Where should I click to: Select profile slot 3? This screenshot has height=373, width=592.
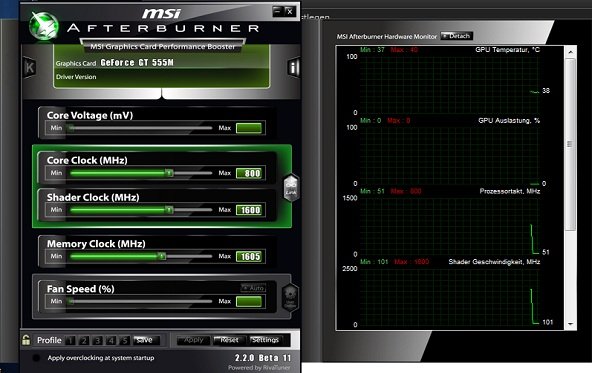click(x=97, y=341)
